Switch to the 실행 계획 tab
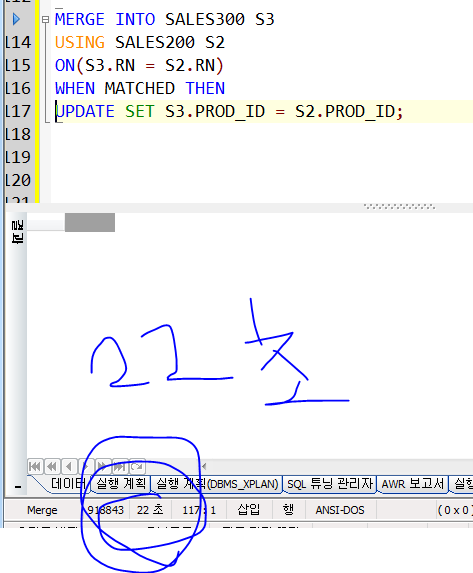Viewport: 473px width, 573px height. [x=121, y=484]
